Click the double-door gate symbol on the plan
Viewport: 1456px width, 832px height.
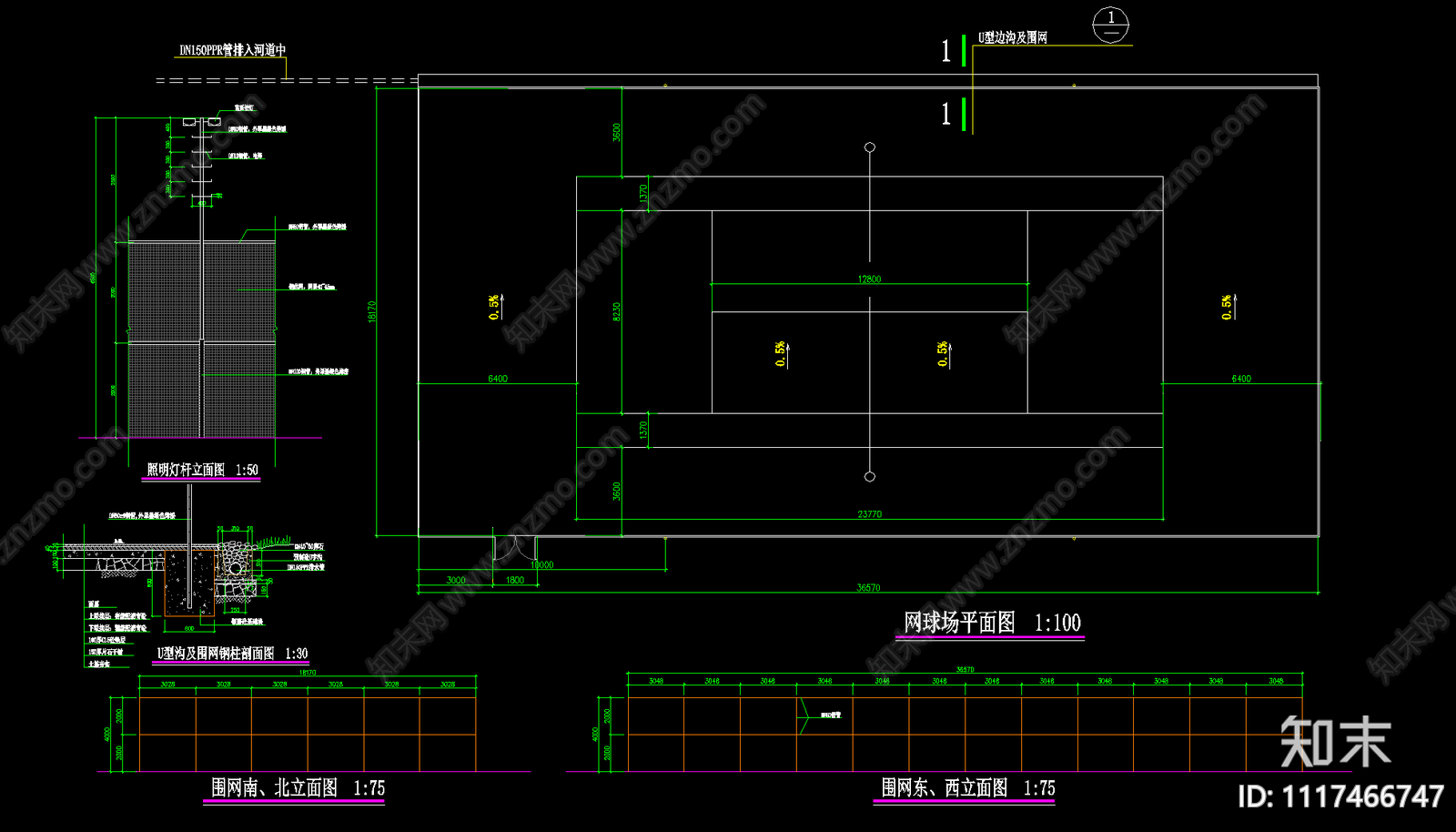[x=515, y=547]
